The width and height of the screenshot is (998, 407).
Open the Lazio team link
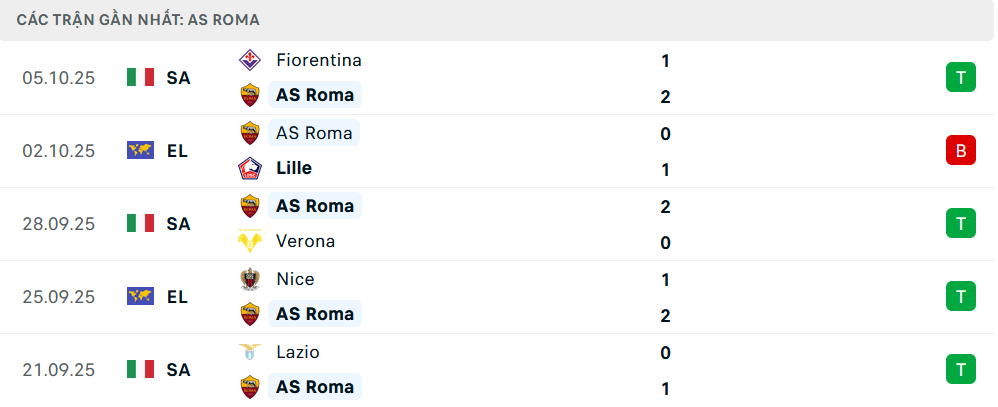[298, 352]
